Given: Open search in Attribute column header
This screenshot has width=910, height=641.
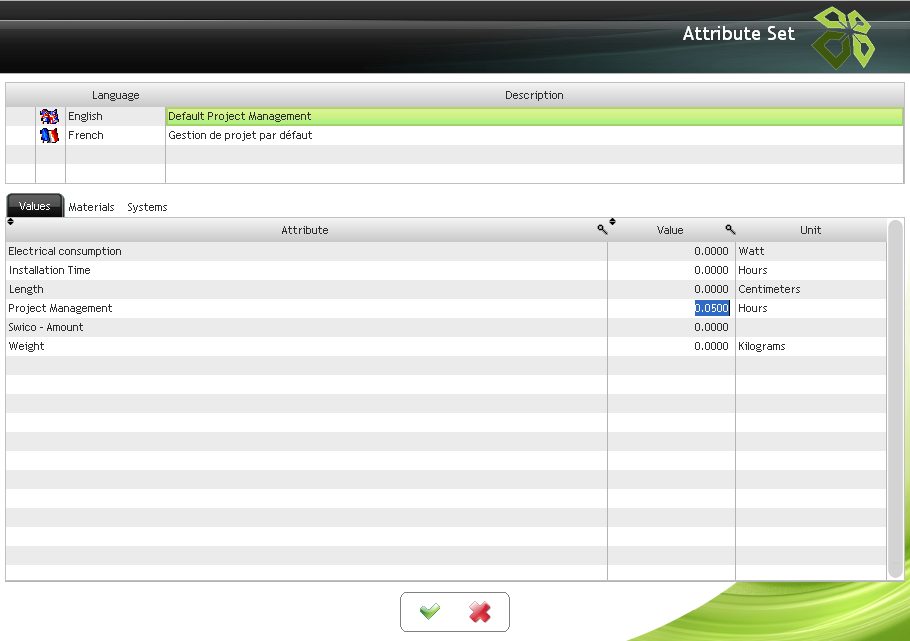Looking at the screenshot, I should 602,229.
